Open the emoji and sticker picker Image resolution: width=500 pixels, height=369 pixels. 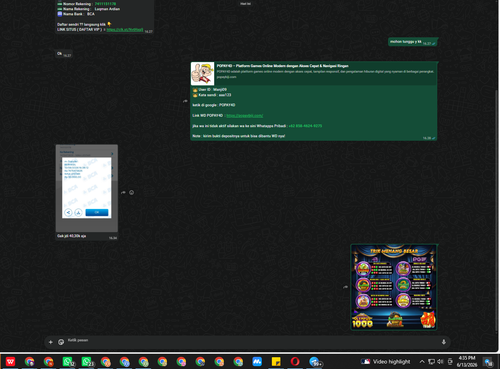(61, 342)
